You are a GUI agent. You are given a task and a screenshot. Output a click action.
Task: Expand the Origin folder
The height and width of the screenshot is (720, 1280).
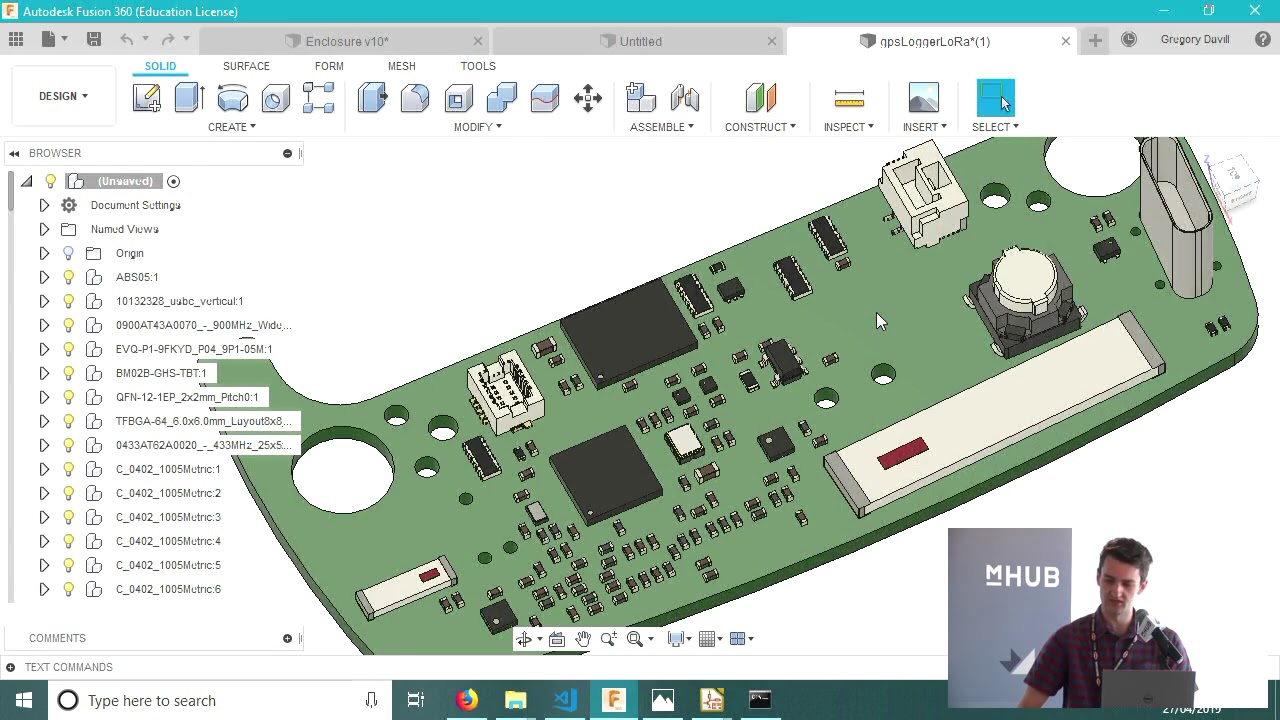(x=44, y=253)
